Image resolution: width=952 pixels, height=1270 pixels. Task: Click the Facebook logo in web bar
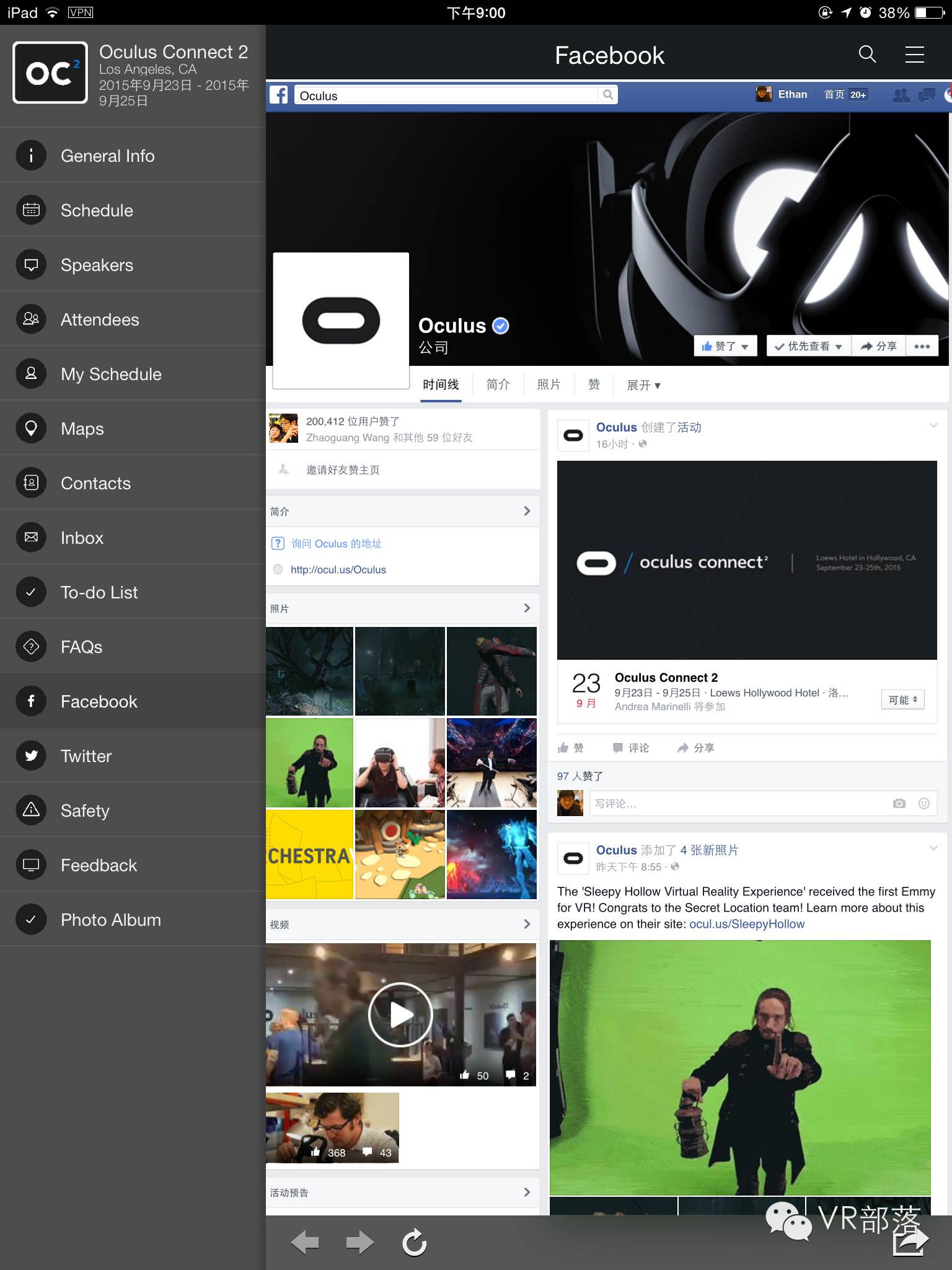279,95
